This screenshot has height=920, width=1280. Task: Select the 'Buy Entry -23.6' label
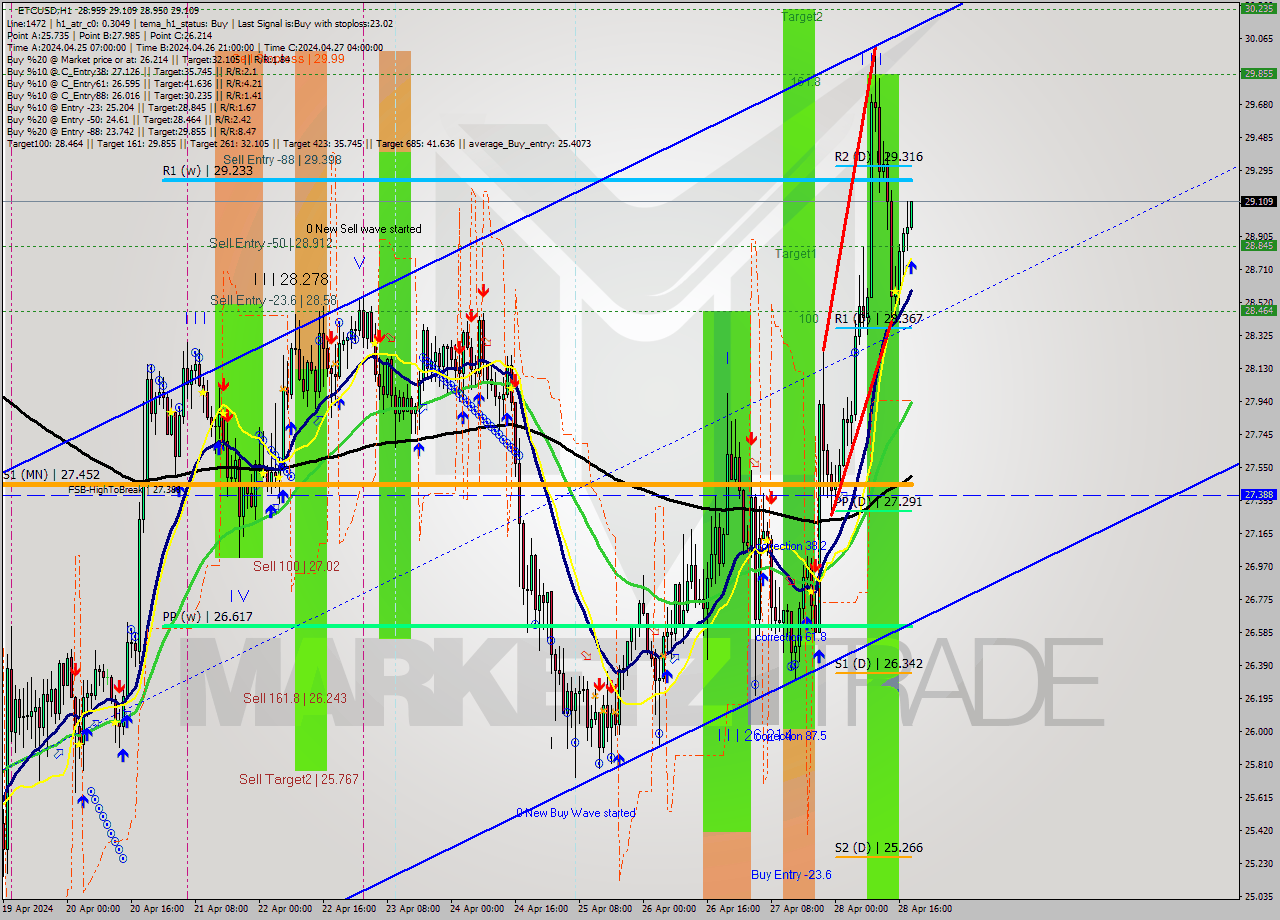coord(792,874)
